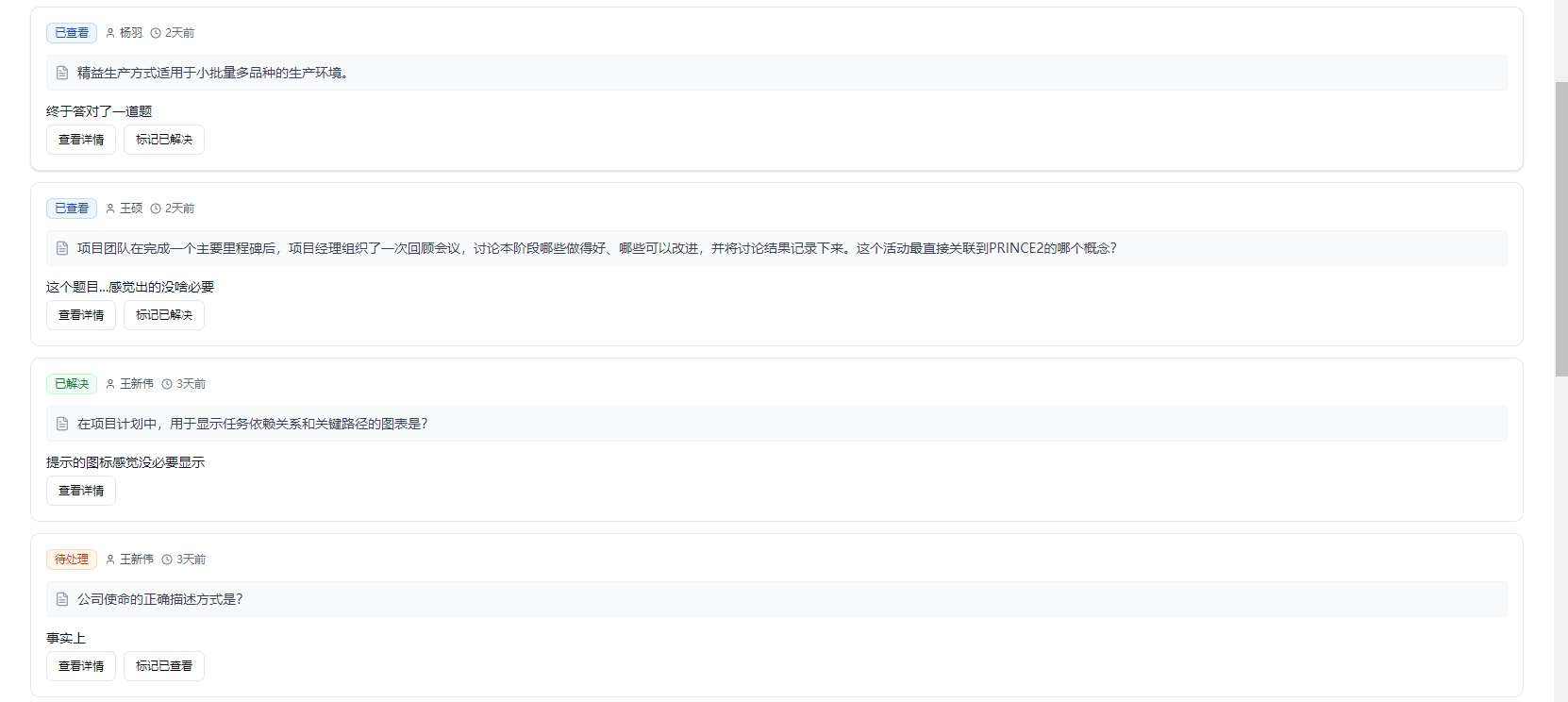This screenshot has height=702, width=1568.
Task: Open 查看详情 for 杨羽's feedback
Action: (81, 140)
